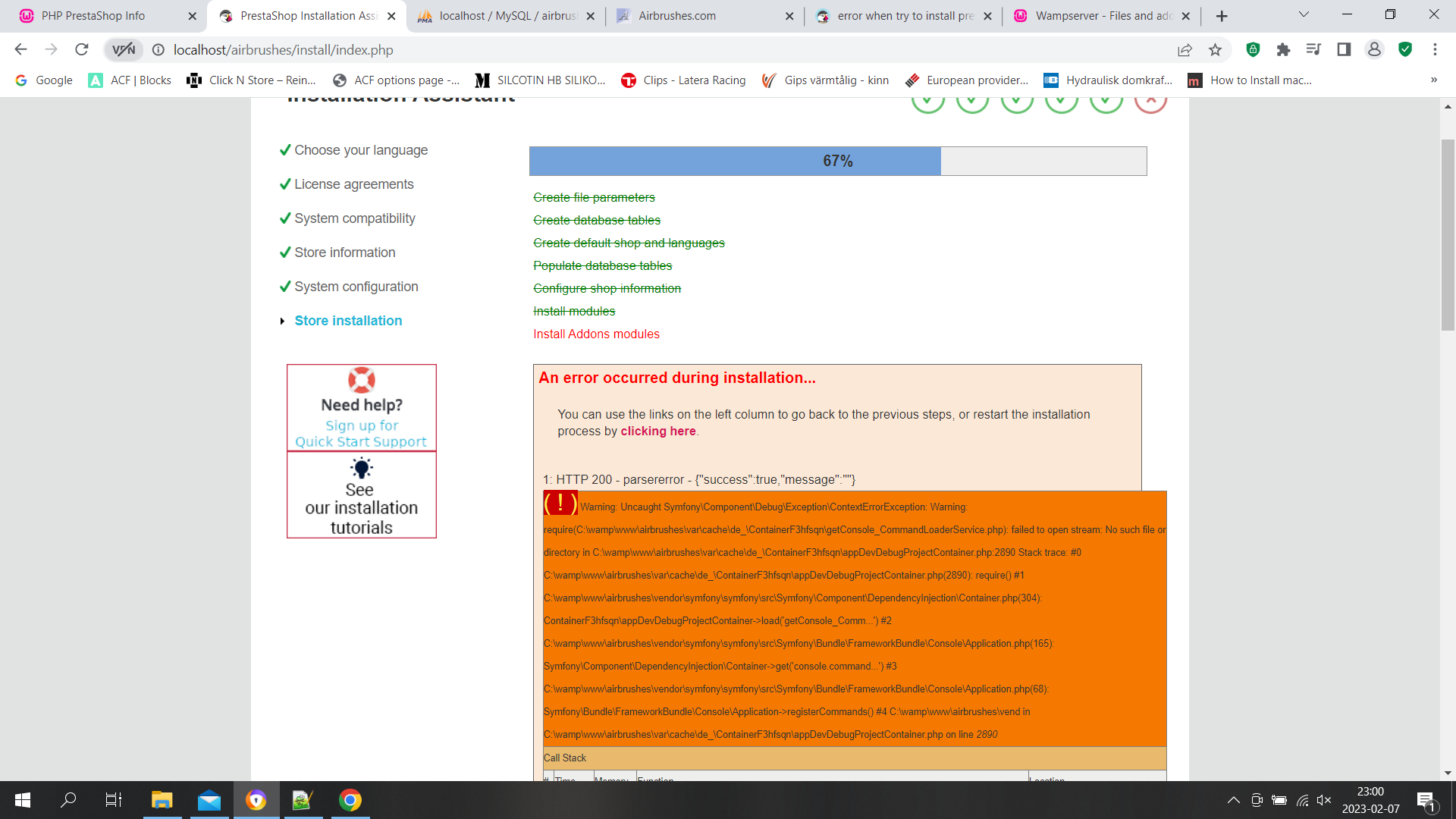The height and width of the screenshot is (819, 1456).
Task: Open File Explorer from taskbar
Action: coord(162,800)
